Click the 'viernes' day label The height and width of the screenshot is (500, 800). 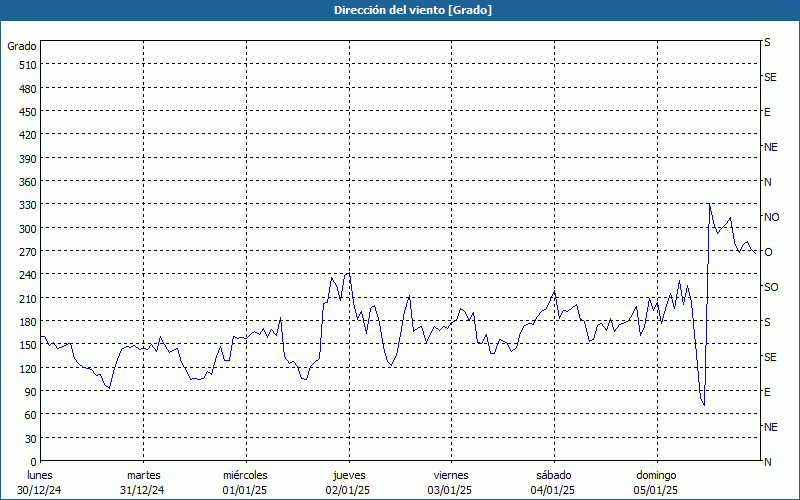click(x=451, y=475)
